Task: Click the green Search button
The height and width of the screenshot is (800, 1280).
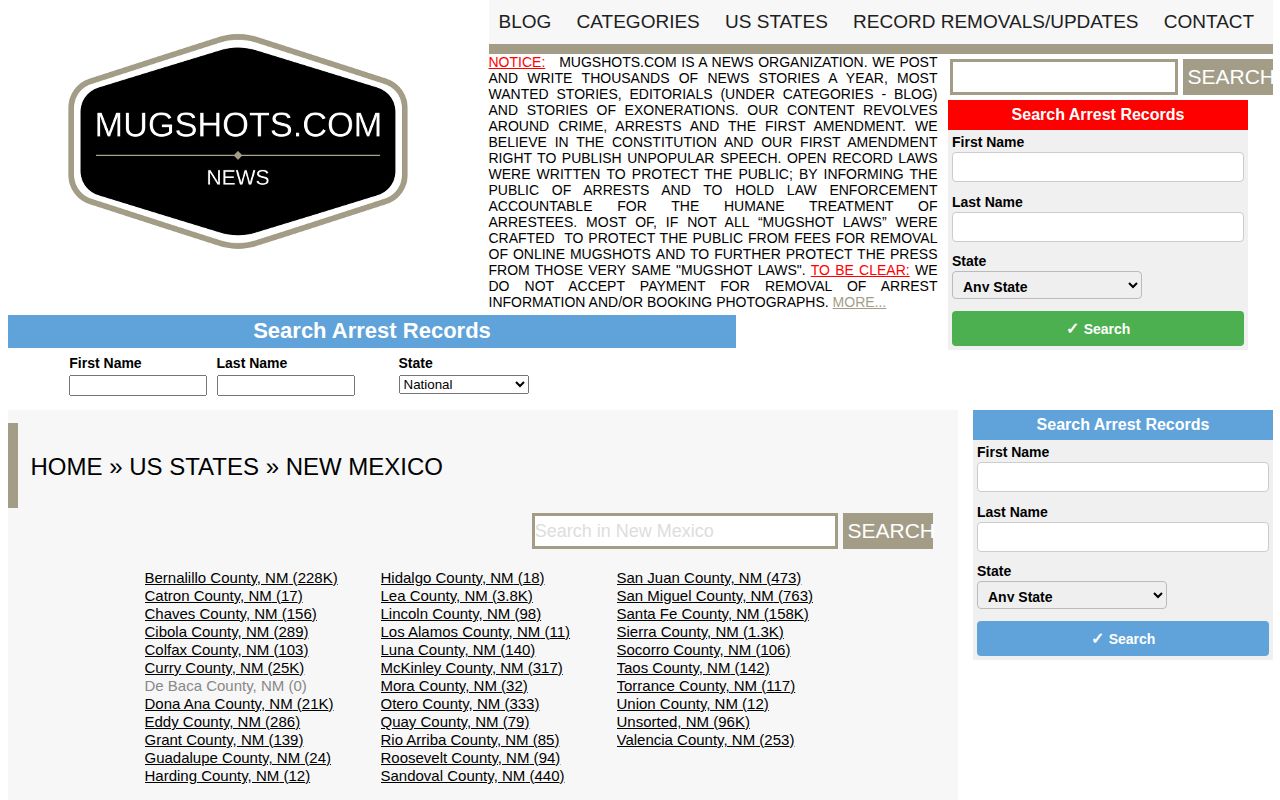Action: [x=1097, y=329]
